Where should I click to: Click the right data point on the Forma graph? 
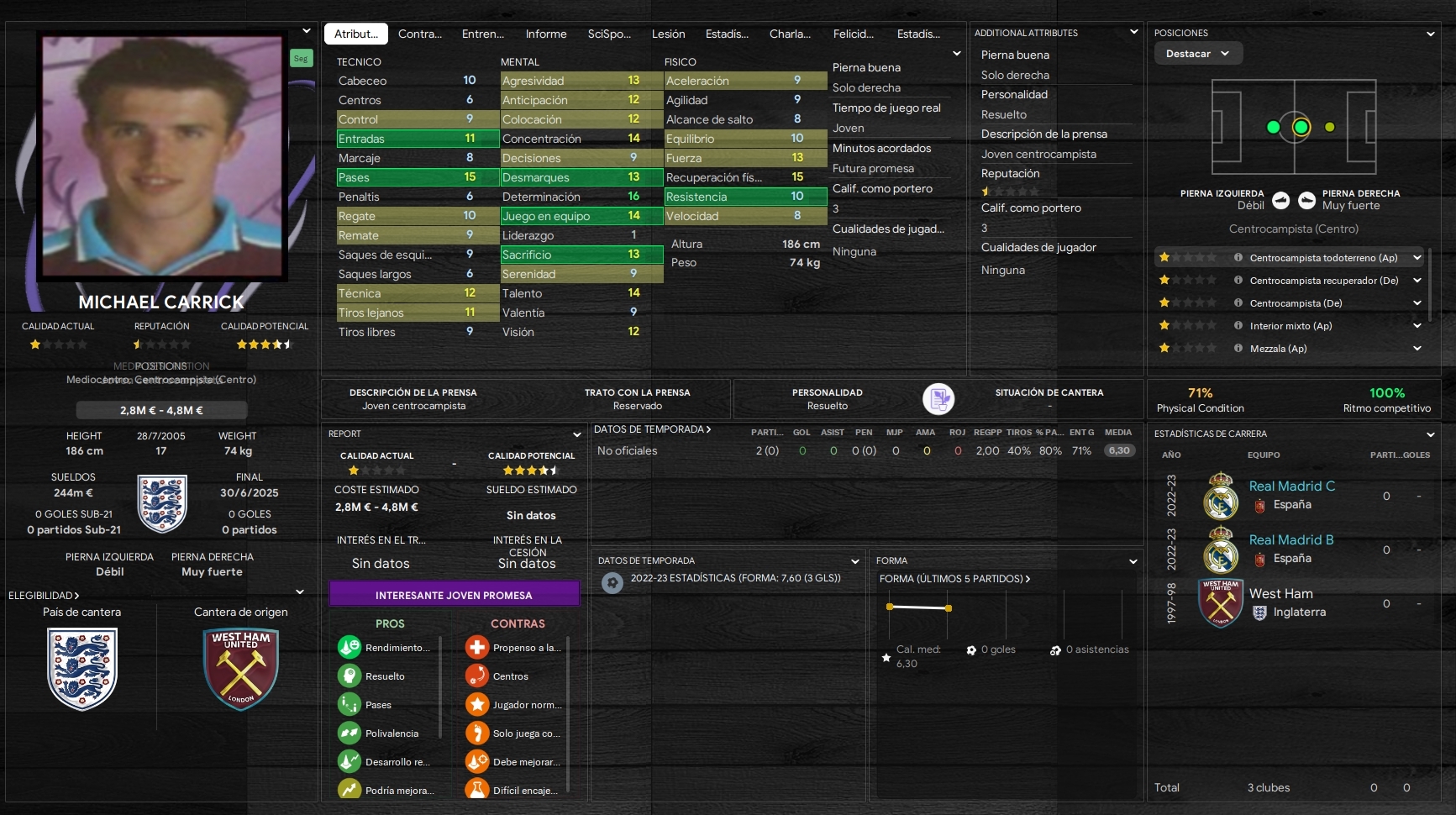click(949, 608)
